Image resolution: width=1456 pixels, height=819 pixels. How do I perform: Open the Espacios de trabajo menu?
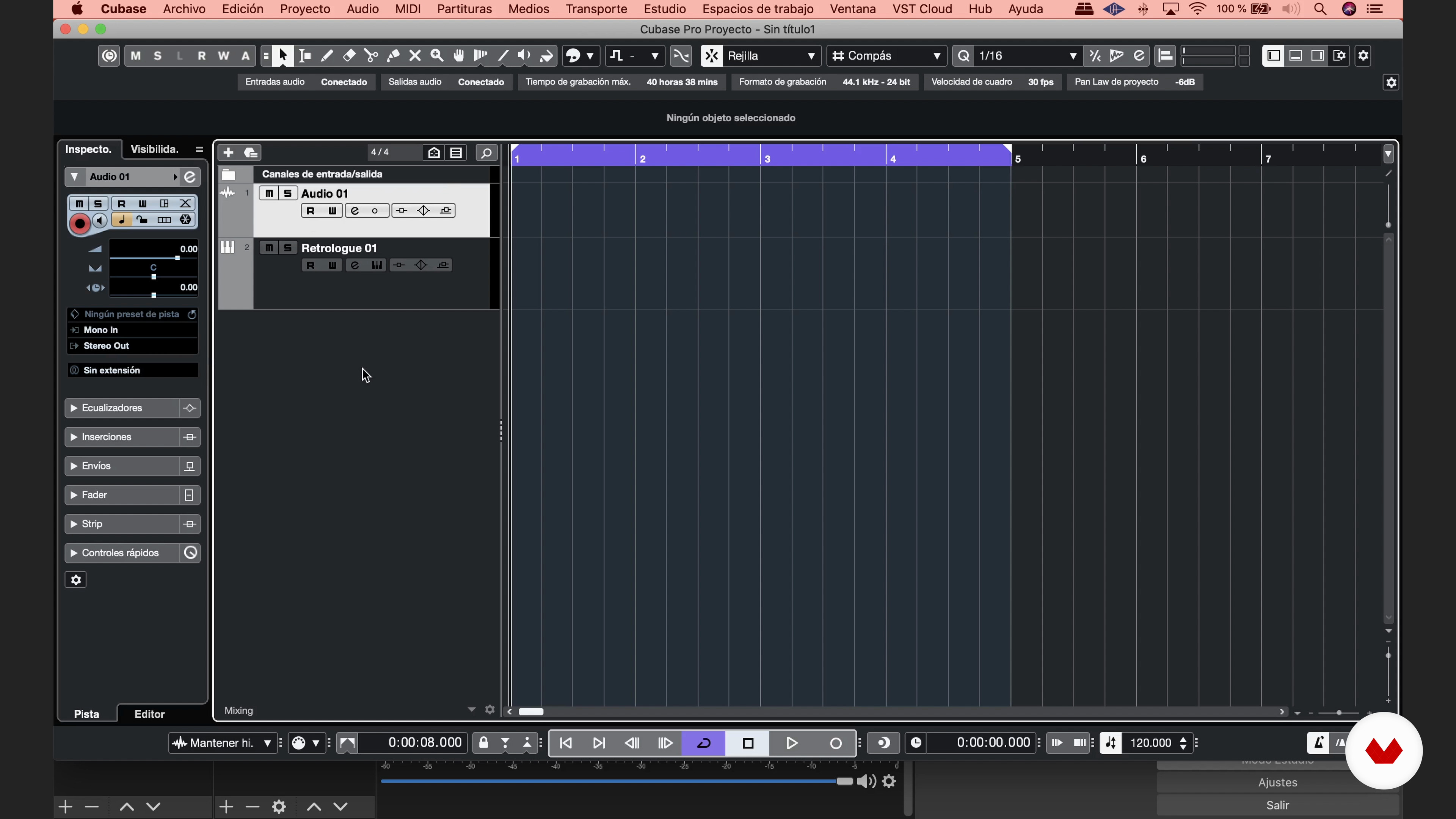tap(758, 9)
